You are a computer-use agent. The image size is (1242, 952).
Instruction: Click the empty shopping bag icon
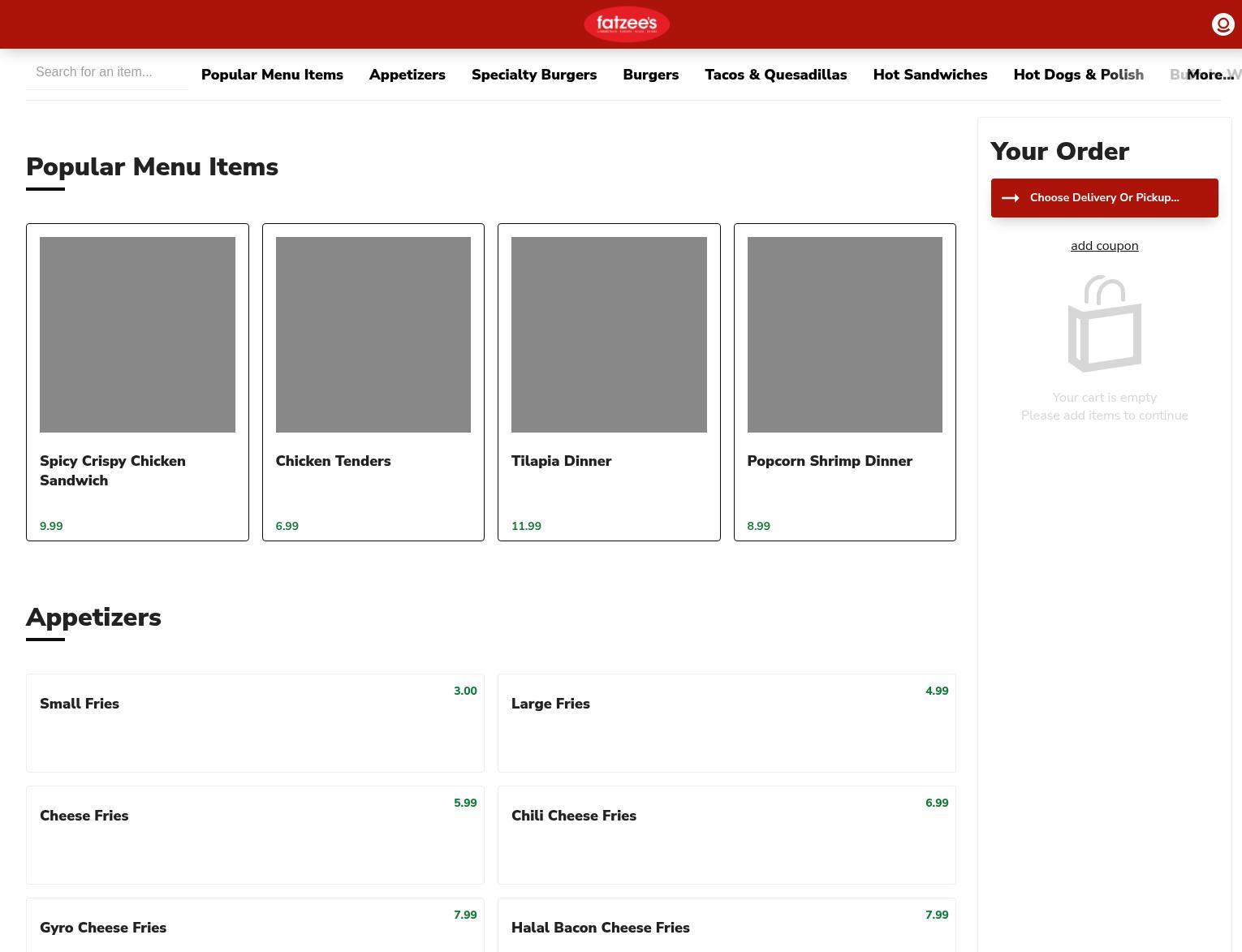[1104, 324]
